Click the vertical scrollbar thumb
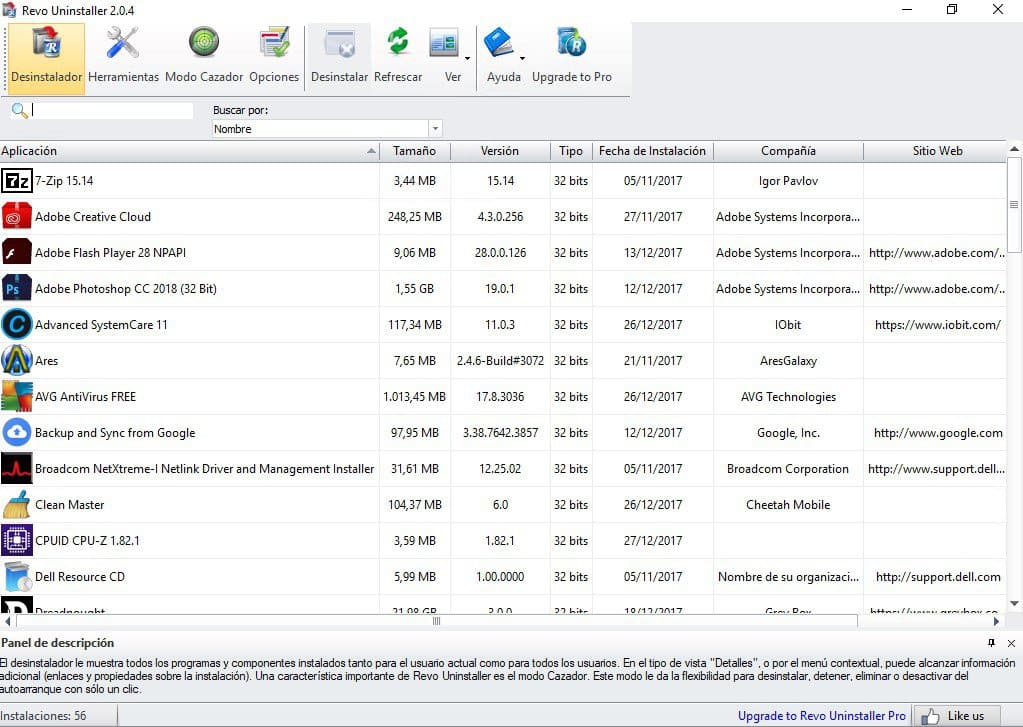 pos(1015,204)
